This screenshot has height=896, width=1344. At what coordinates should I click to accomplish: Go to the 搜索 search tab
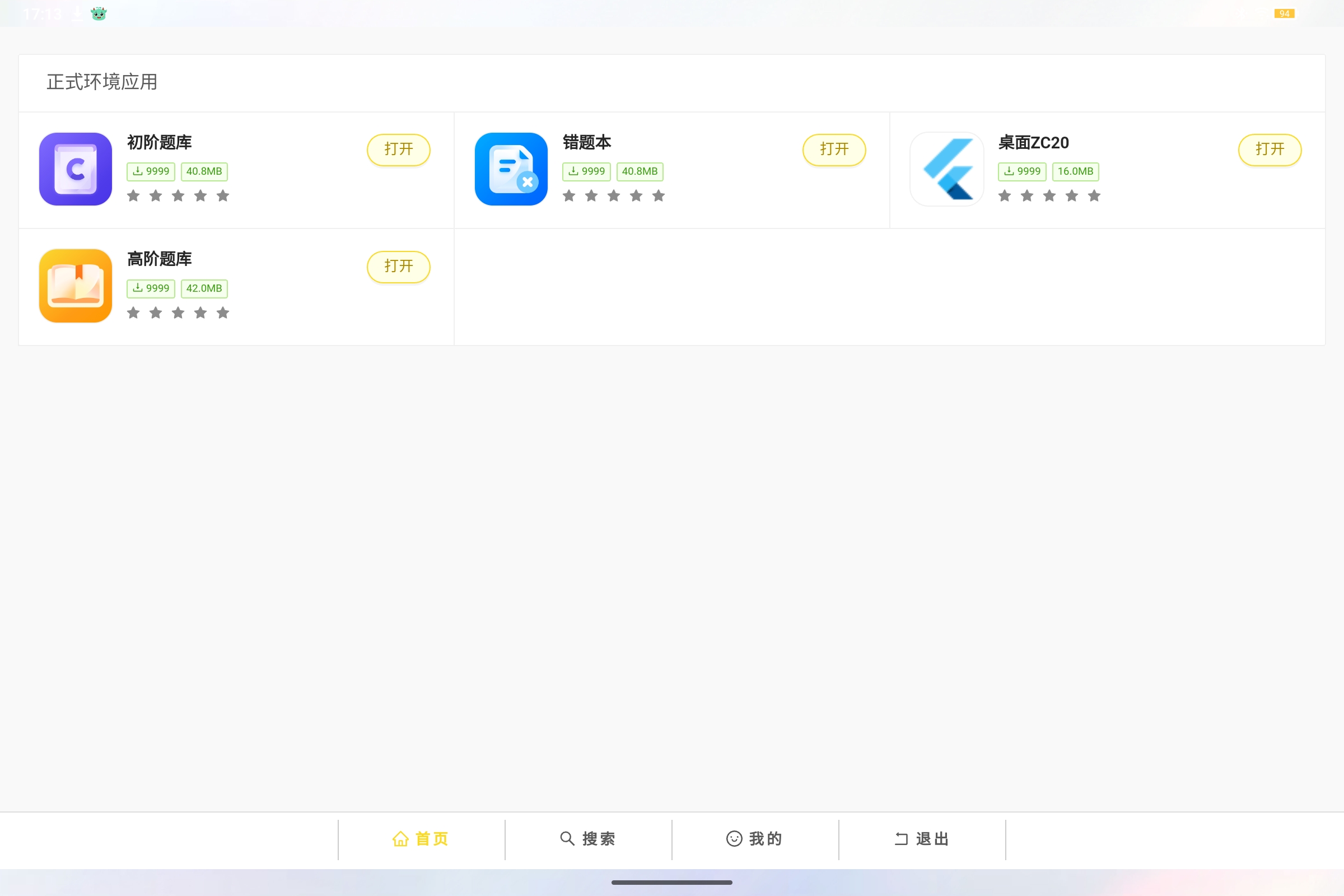point(588,838)
